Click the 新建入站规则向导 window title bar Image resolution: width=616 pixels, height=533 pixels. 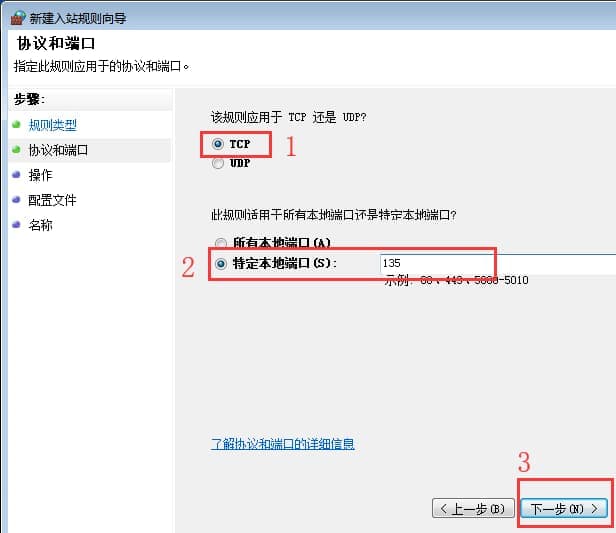point(300,19)
